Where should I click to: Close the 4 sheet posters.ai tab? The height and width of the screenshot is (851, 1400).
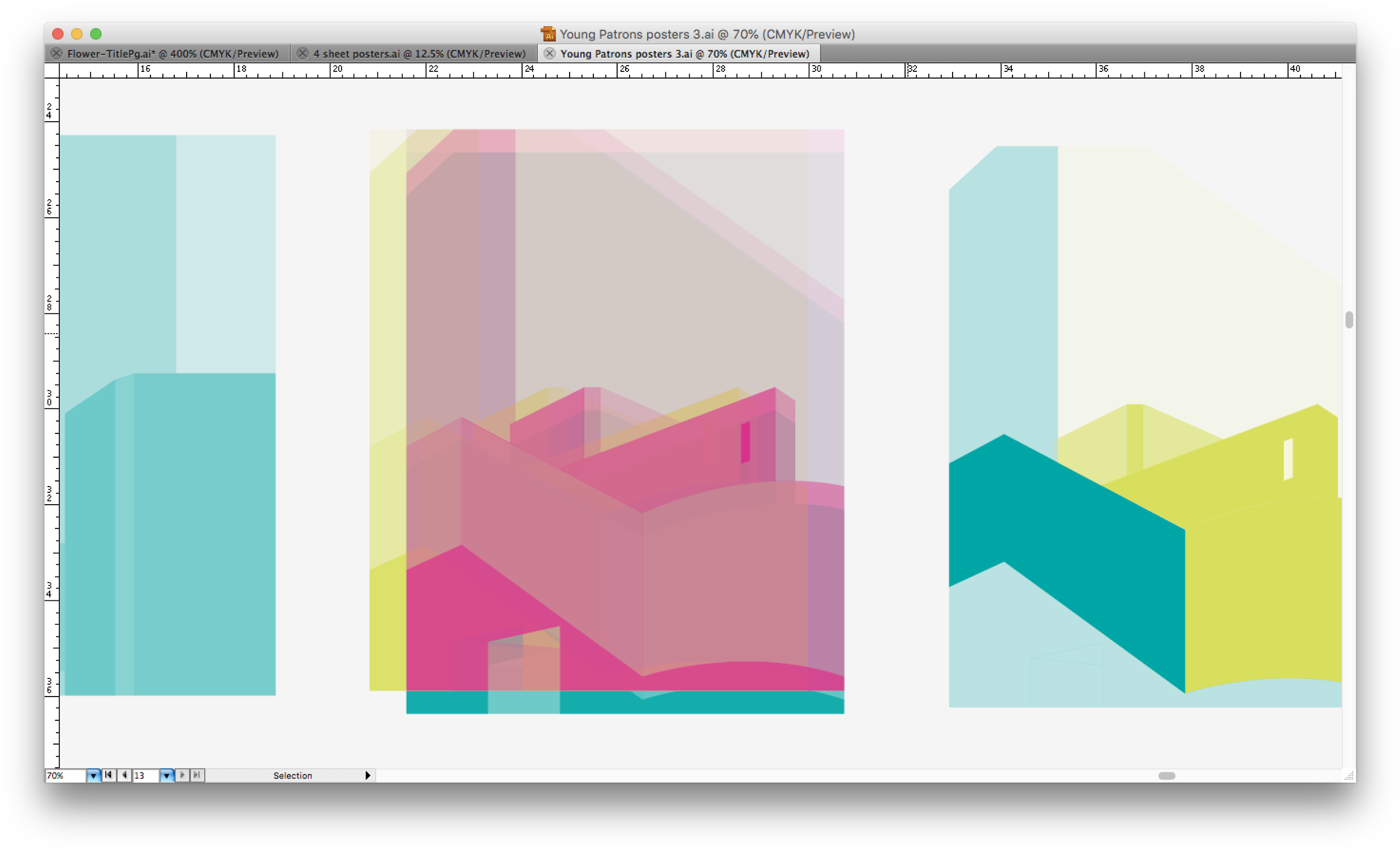click(x=302, y=53)
